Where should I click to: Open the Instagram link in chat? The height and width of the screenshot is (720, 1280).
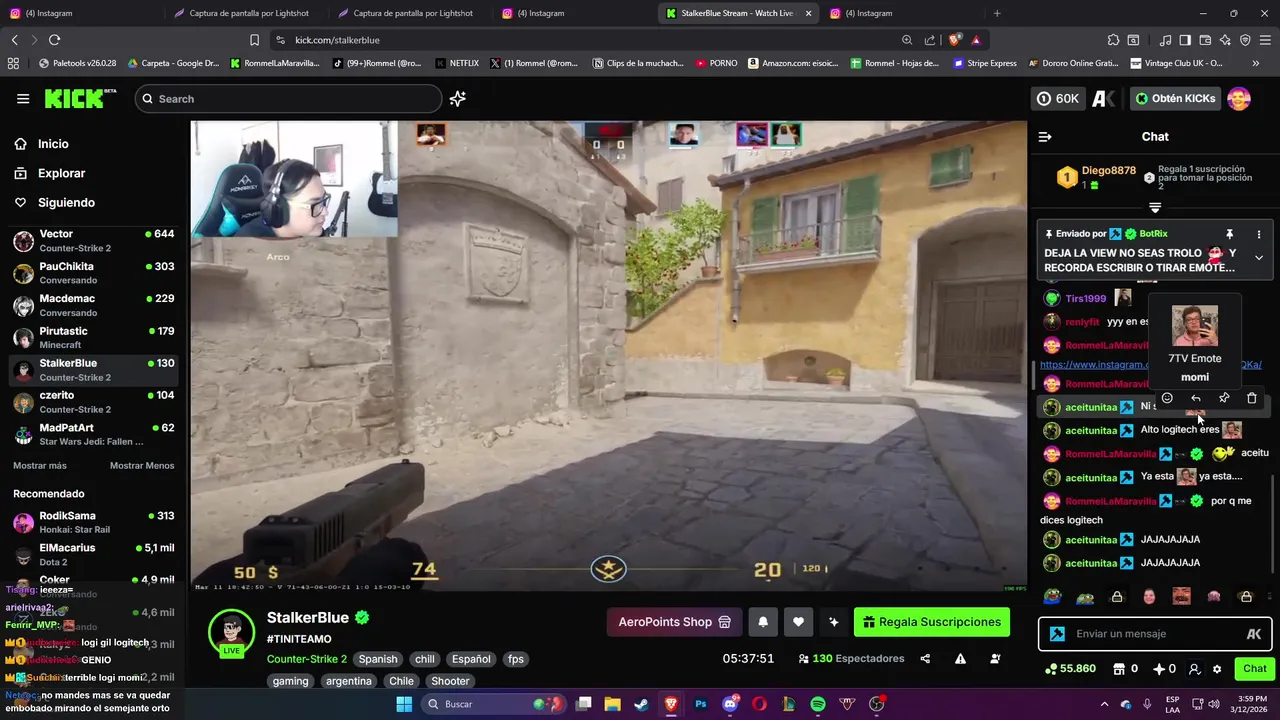pyautogui.click(x=1094, y=365)
